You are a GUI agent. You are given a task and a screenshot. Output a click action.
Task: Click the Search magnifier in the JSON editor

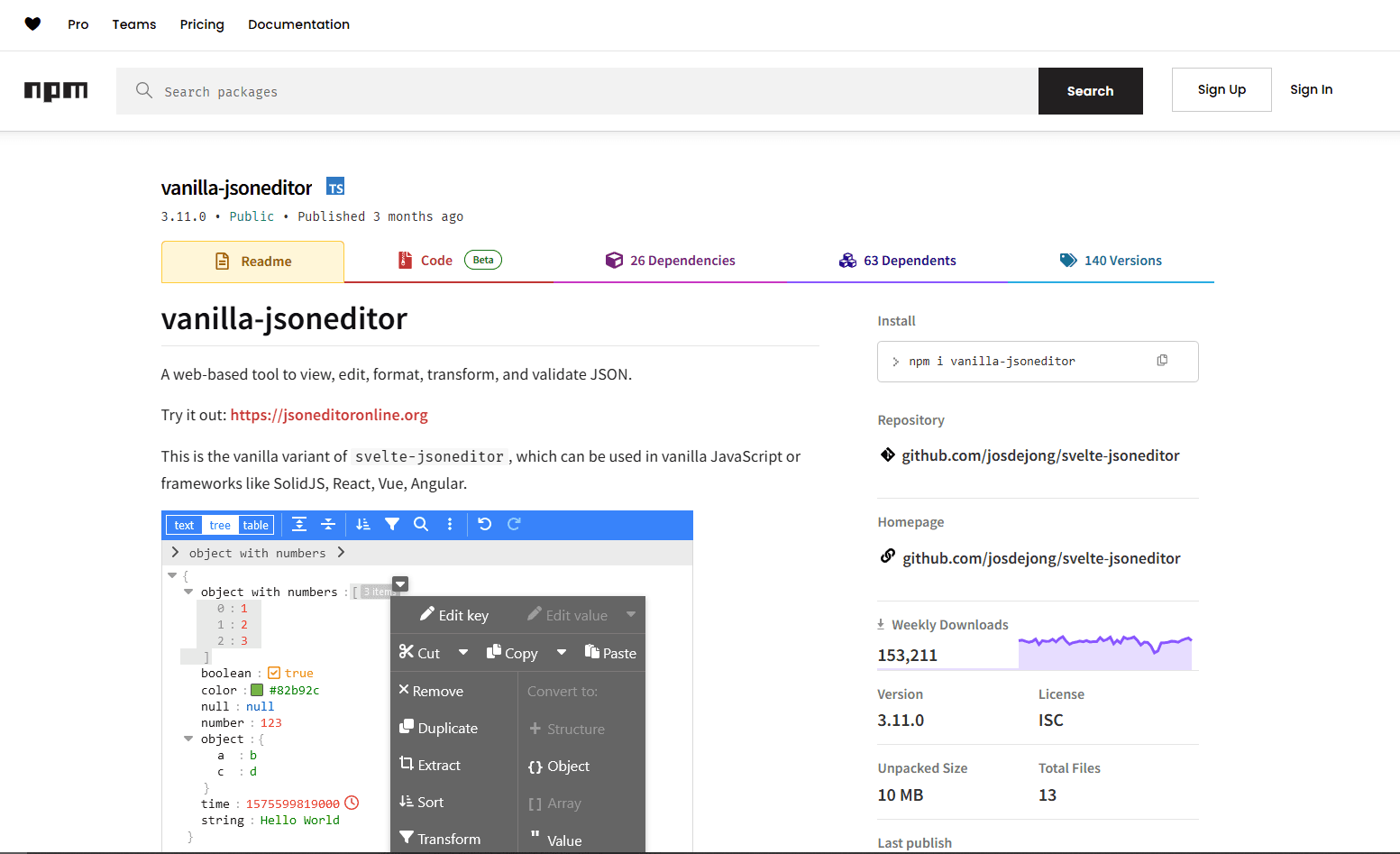point(420,524)
